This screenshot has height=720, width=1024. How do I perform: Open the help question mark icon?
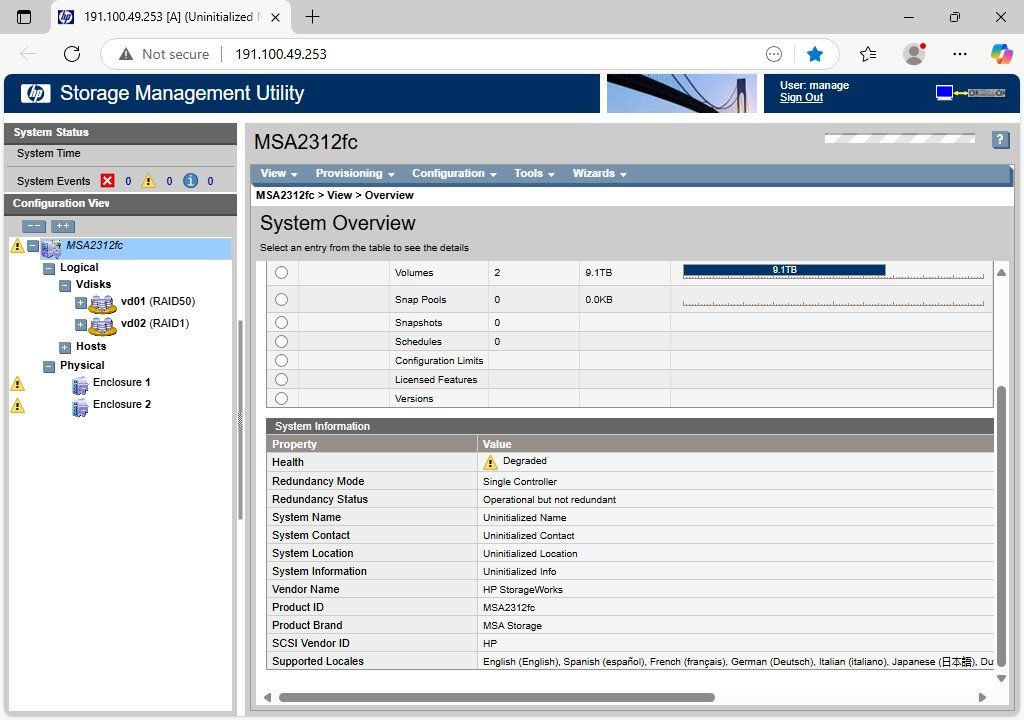pyautogui.click(x=1000, y=139)
